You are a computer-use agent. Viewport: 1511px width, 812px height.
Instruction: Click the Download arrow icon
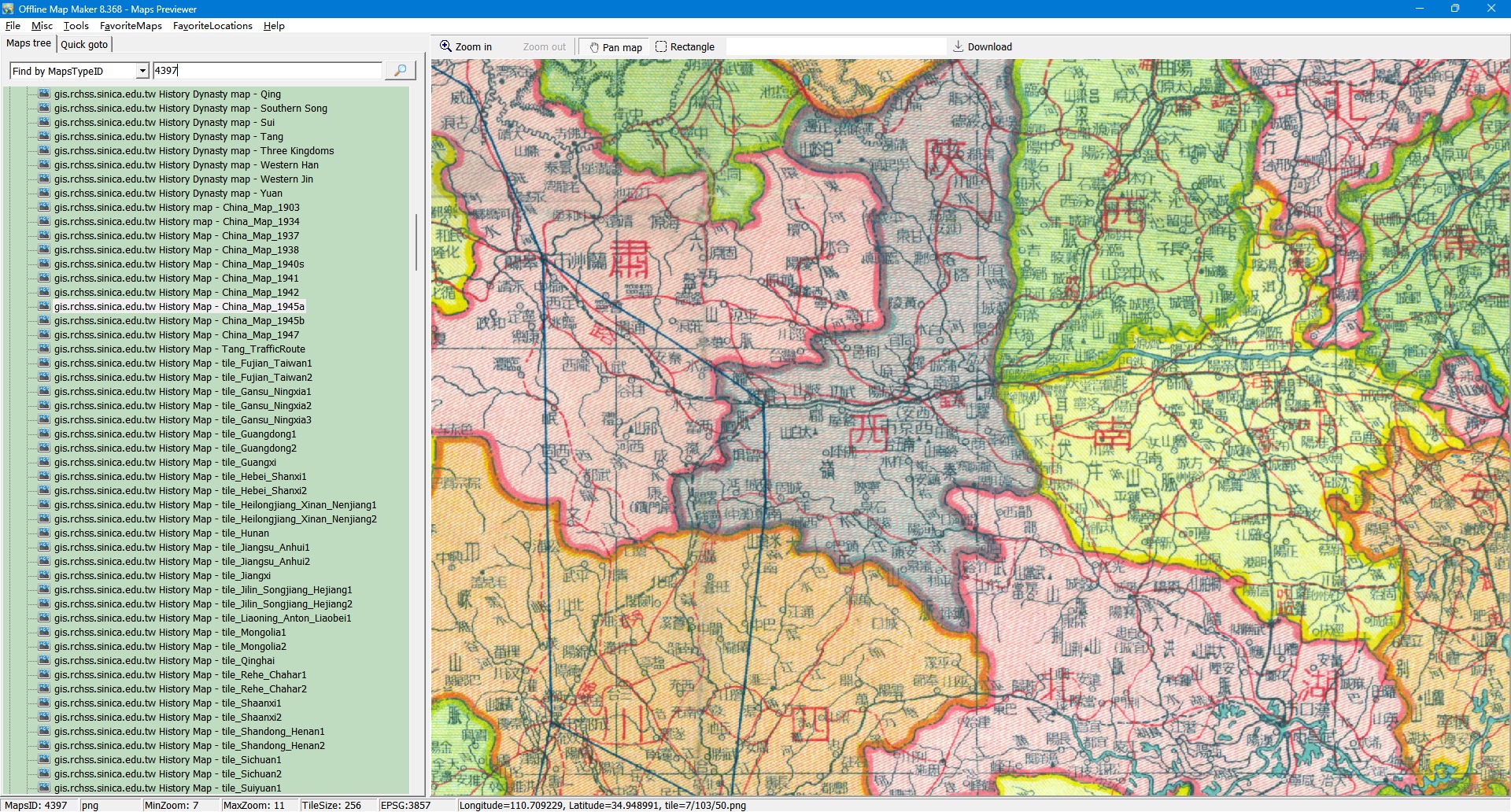[x=958, y=46]
